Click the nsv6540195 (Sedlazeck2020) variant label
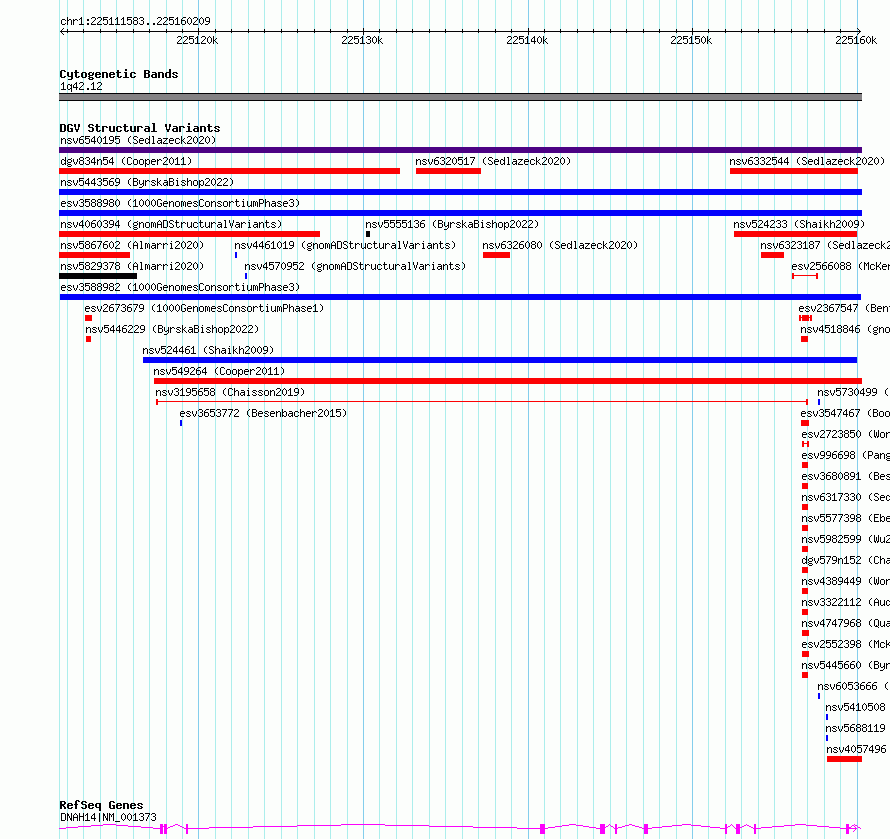890x839 pixels. 138,140
